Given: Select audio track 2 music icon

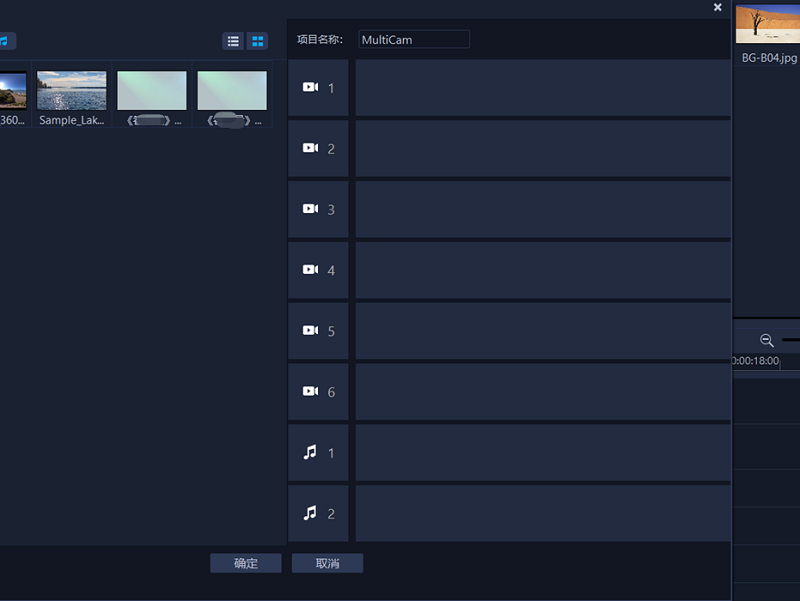Looking at the screenshot, I should (x=310, y=513).
